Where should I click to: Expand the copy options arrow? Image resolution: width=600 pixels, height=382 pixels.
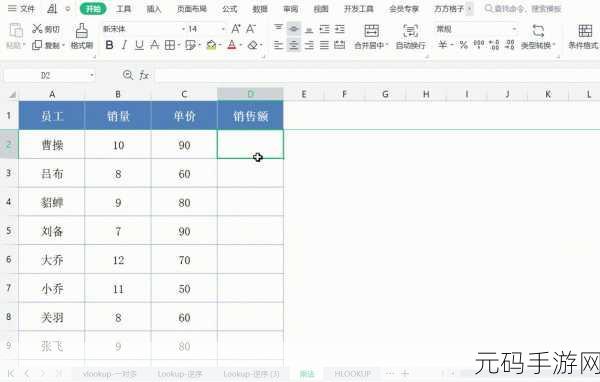click(64, 46)
